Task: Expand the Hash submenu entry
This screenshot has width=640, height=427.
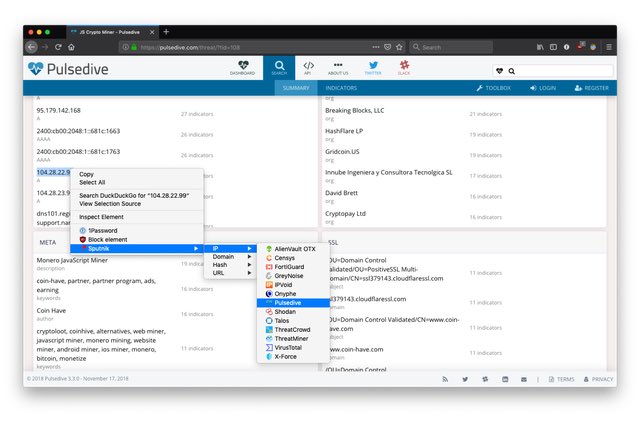Action: pos(230,265)
